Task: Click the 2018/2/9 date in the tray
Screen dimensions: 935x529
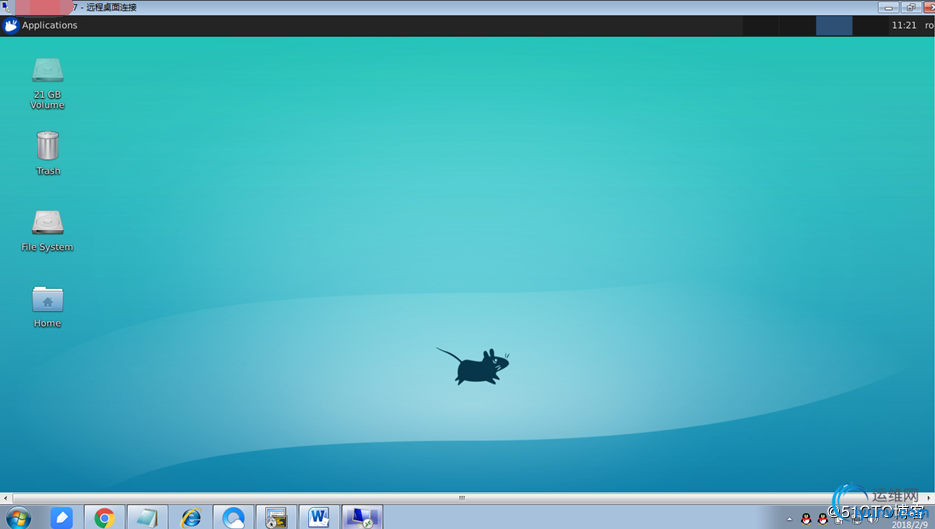Action: coord(910,525)
